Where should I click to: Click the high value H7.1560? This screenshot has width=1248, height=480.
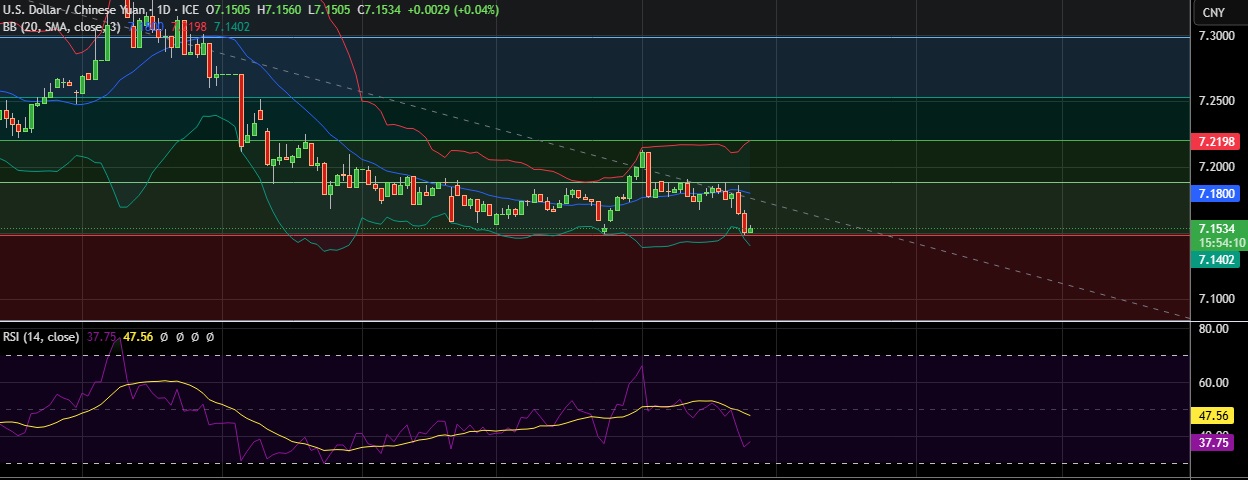click(x=281, y=10)
